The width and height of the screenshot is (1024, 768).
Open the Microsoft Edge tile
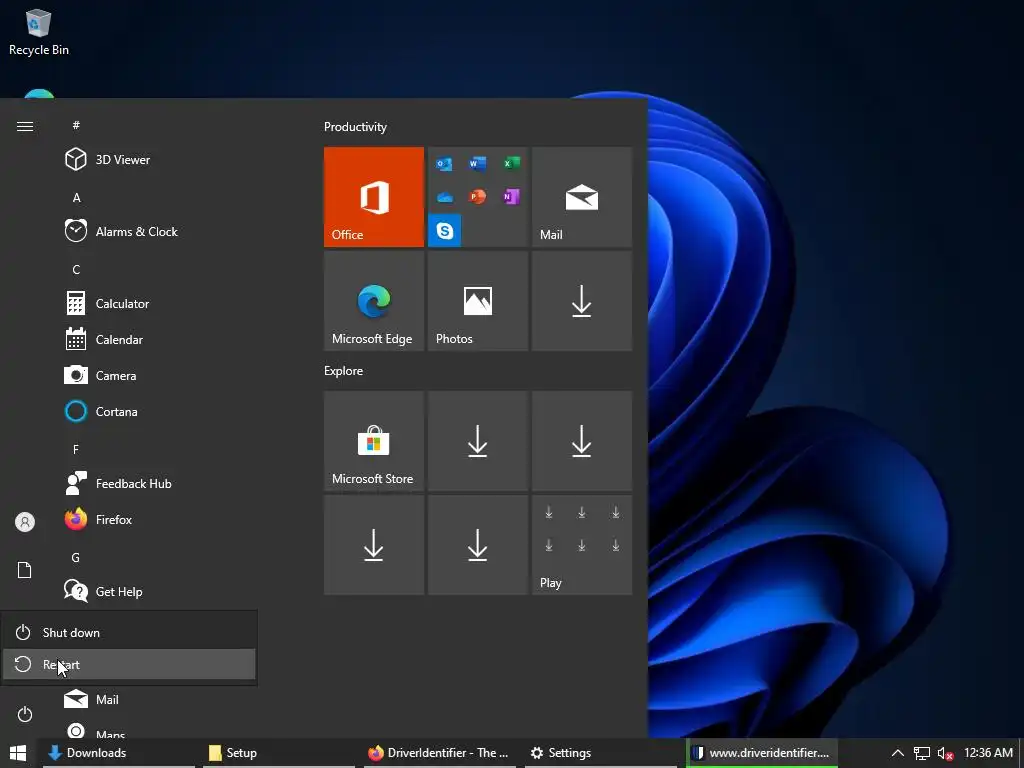click(x=374, y=301)
